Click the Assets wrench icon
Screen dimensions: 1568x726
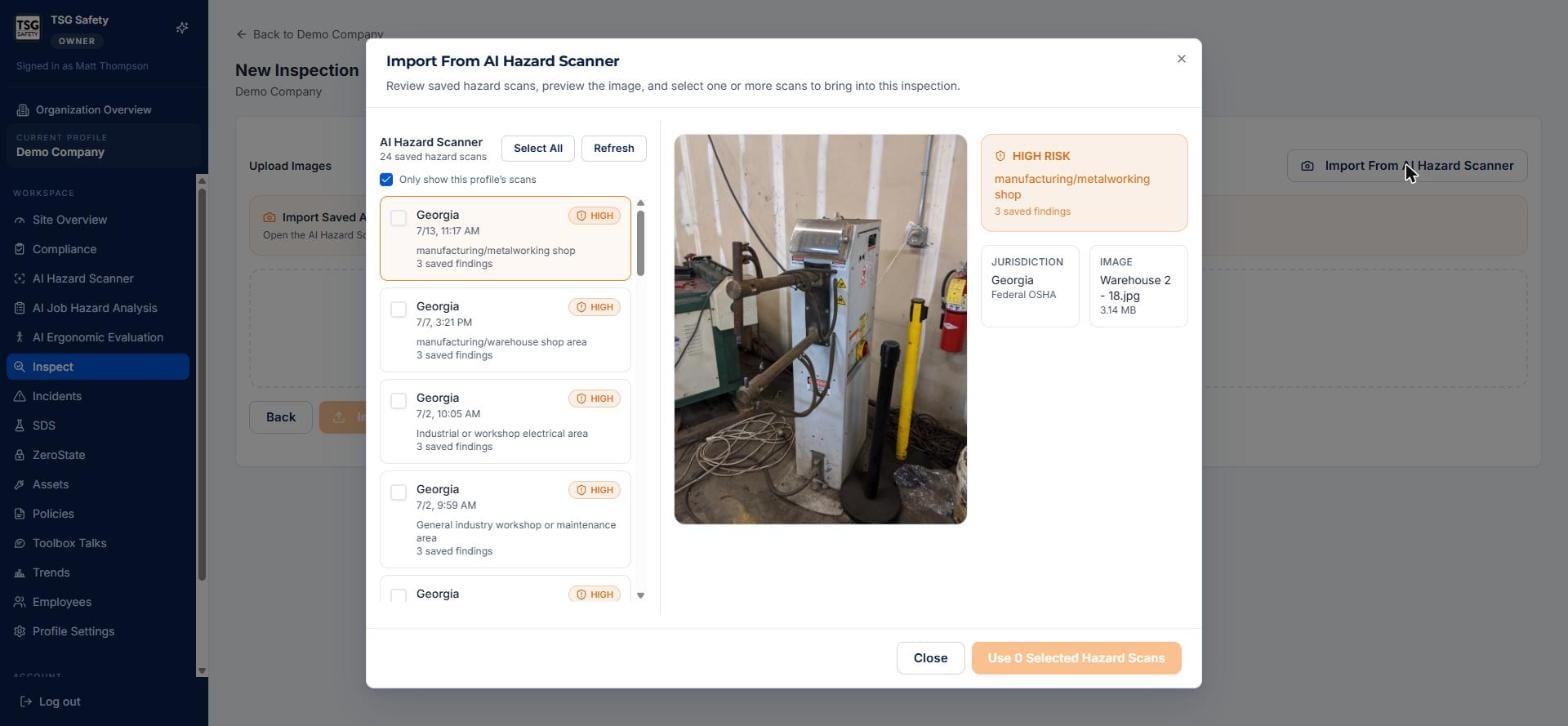20,484
